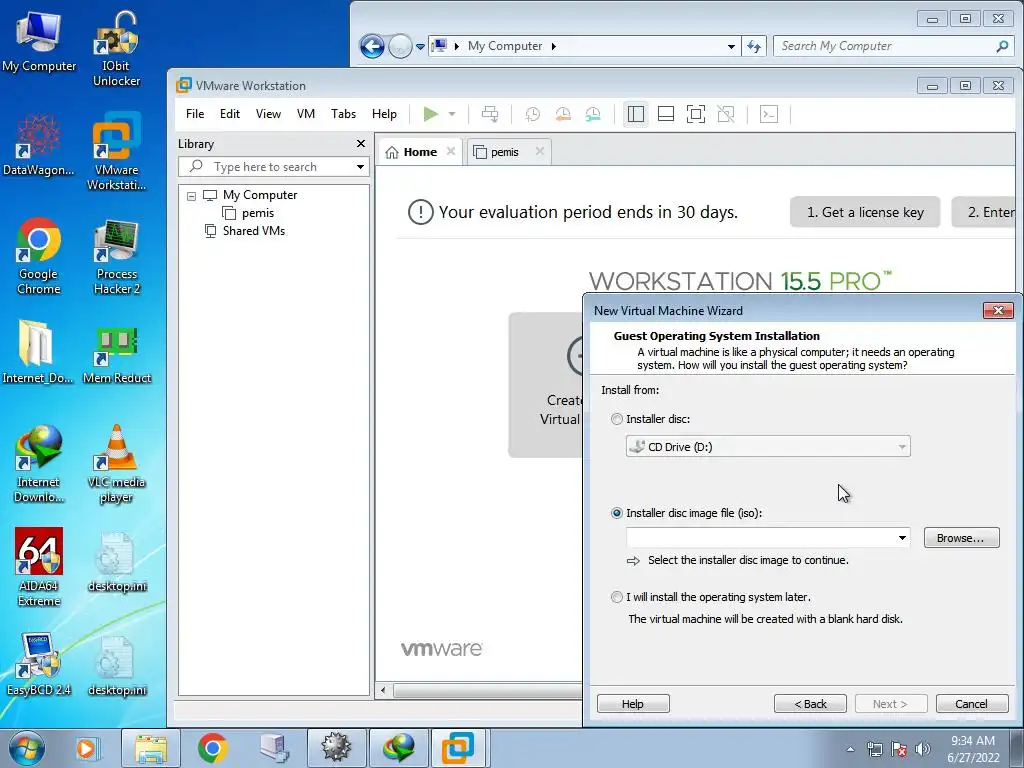Click the Explorer refresh button

point(754,46)
